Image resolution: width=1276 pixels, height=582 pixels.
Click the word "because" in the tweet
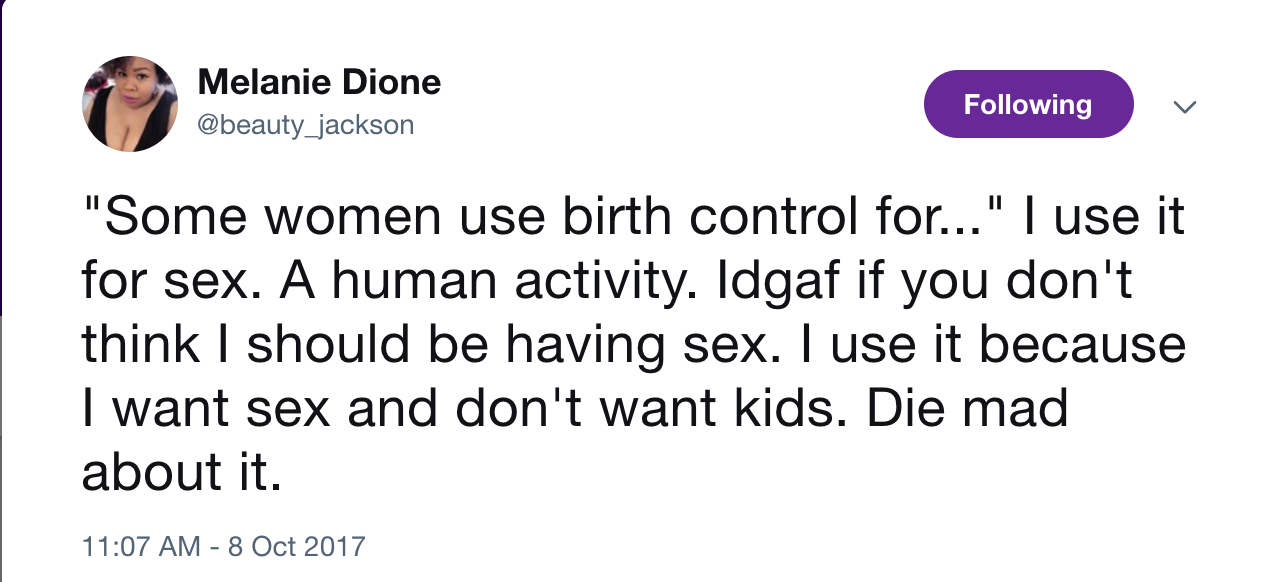[x=1083, y=345]
